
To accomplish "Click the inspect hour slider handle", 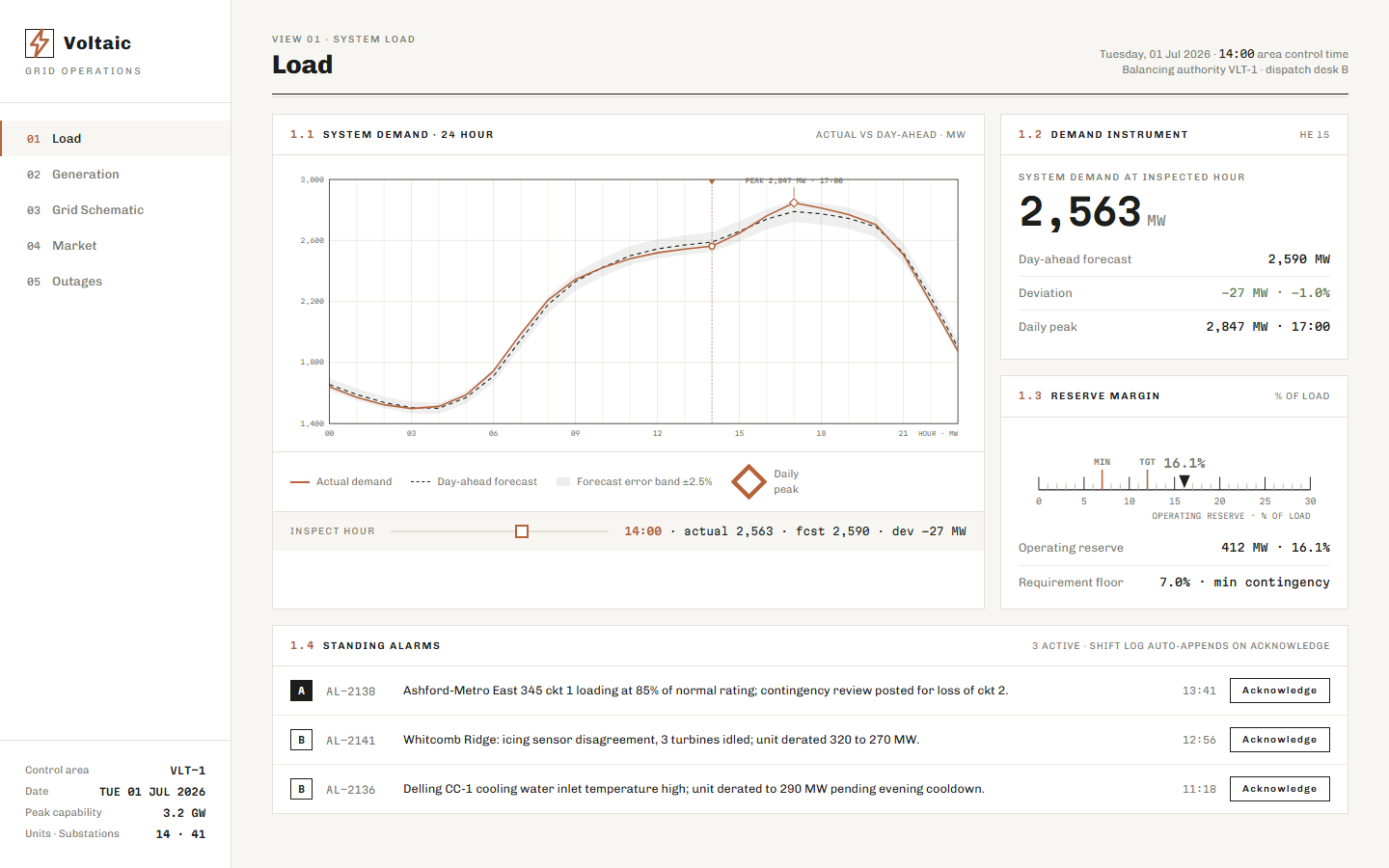I will coord(522,531).
